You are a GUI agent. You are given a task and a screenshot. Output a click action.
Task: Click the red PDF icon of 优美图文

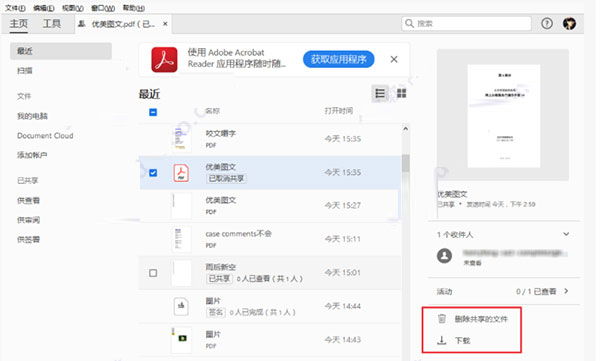click(181, 173)
